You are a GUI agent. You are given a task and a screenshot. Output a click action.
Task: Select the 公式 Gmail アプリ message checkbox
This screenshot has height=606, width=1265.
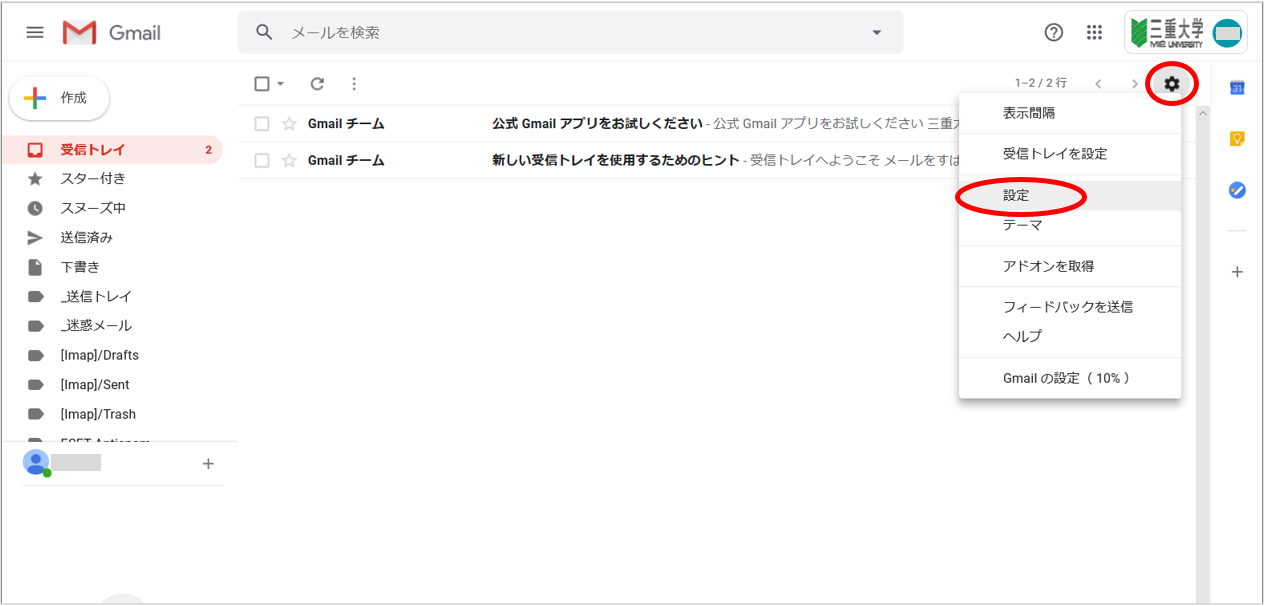click(x=262, y=124)
